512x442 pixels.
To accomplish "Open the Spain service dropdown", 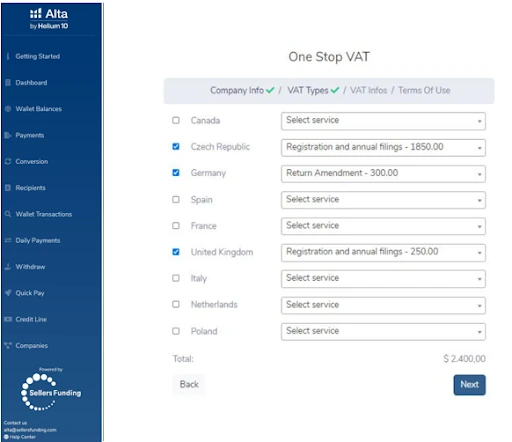I will pos(383,200).
